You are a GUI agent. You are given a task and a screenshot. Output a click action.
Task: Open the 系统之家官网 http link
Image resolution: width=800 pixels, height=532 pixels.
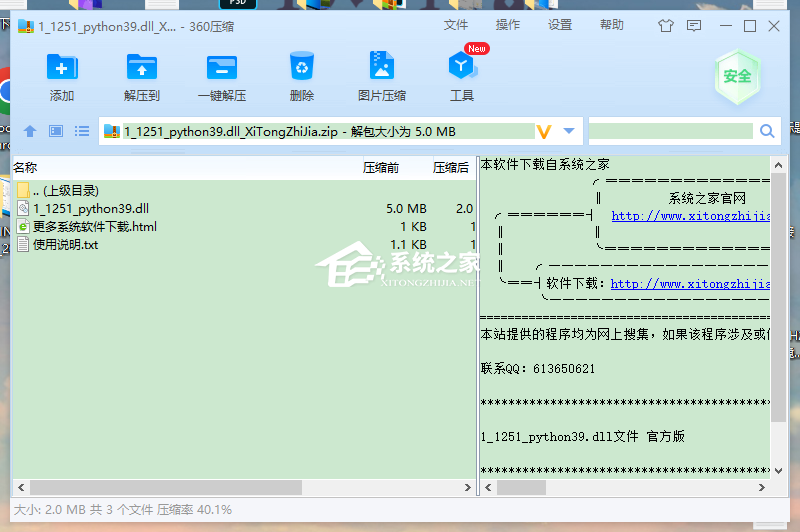[691, 216]
